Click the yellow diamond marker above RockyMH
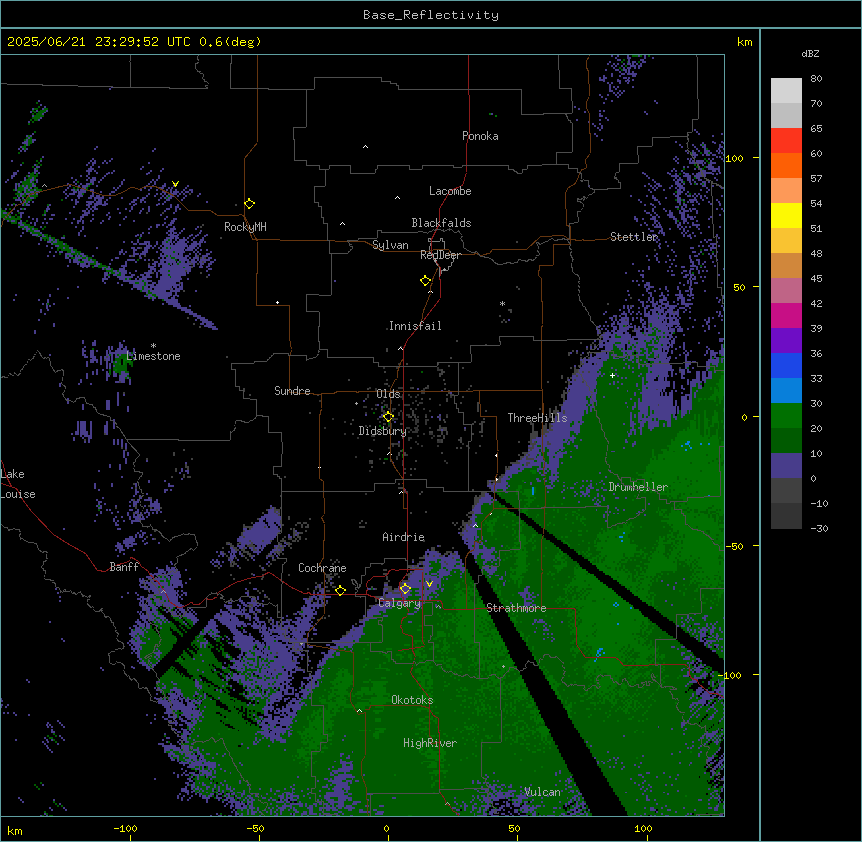This screenshot has width=862, height=842. coord(250,204)
